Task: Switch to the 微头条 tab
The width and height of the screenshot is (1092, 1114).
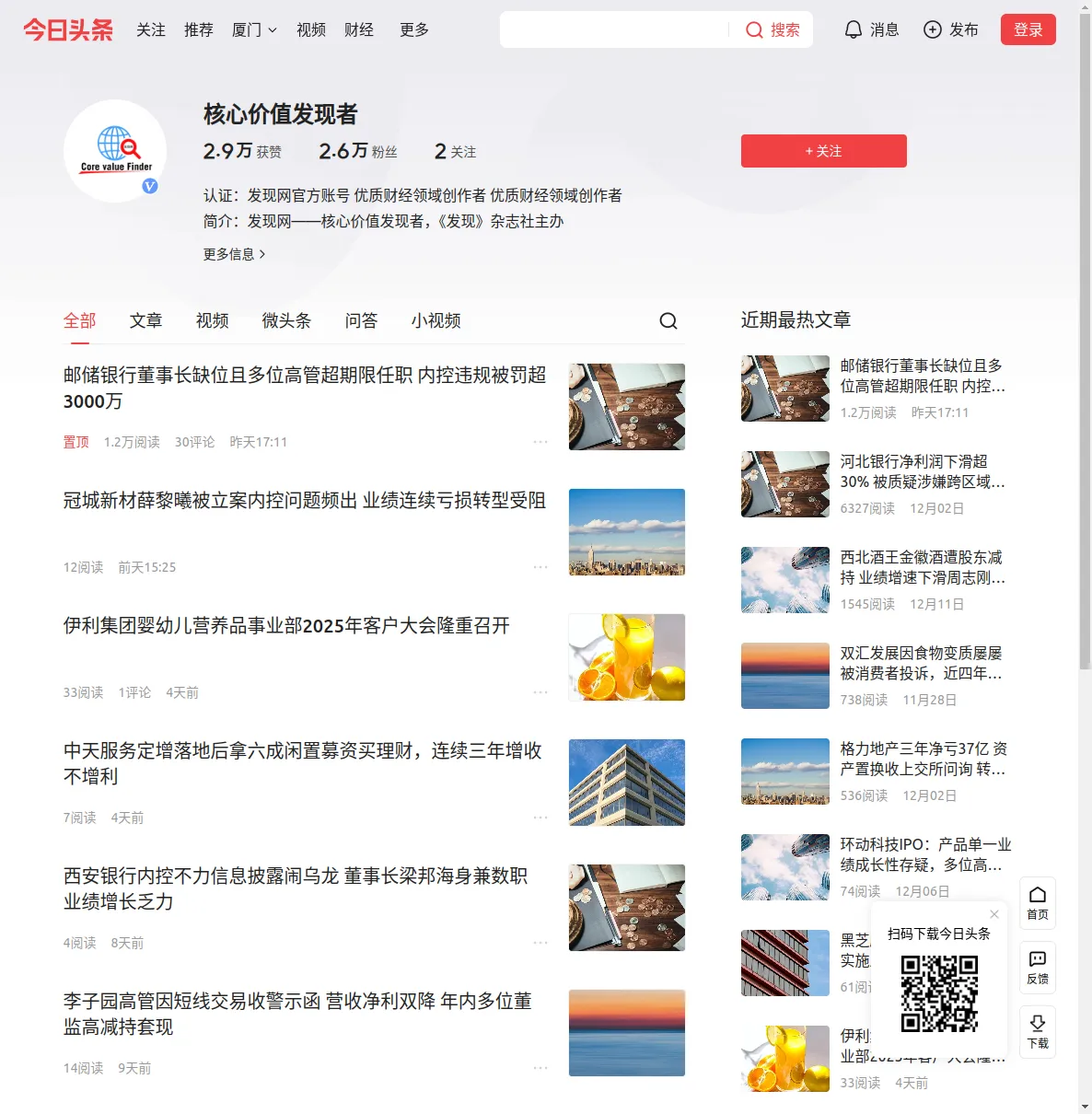Action: 287,320
